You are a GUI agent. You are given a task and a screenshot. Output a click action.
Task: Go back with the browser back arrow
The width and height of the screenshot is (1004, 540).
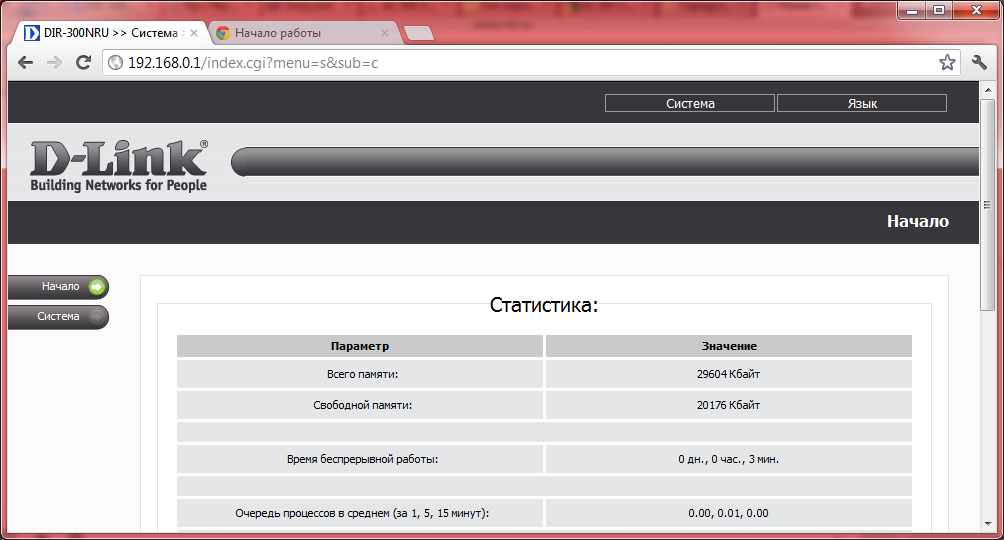pos(25,62)
